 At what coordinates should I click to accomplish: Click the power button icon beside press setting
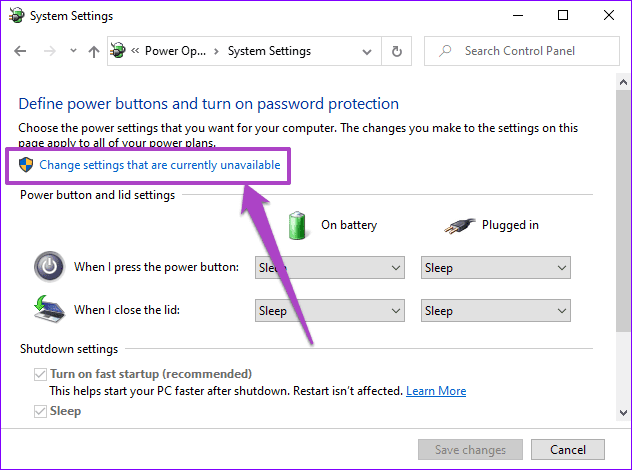coord(49,266)
